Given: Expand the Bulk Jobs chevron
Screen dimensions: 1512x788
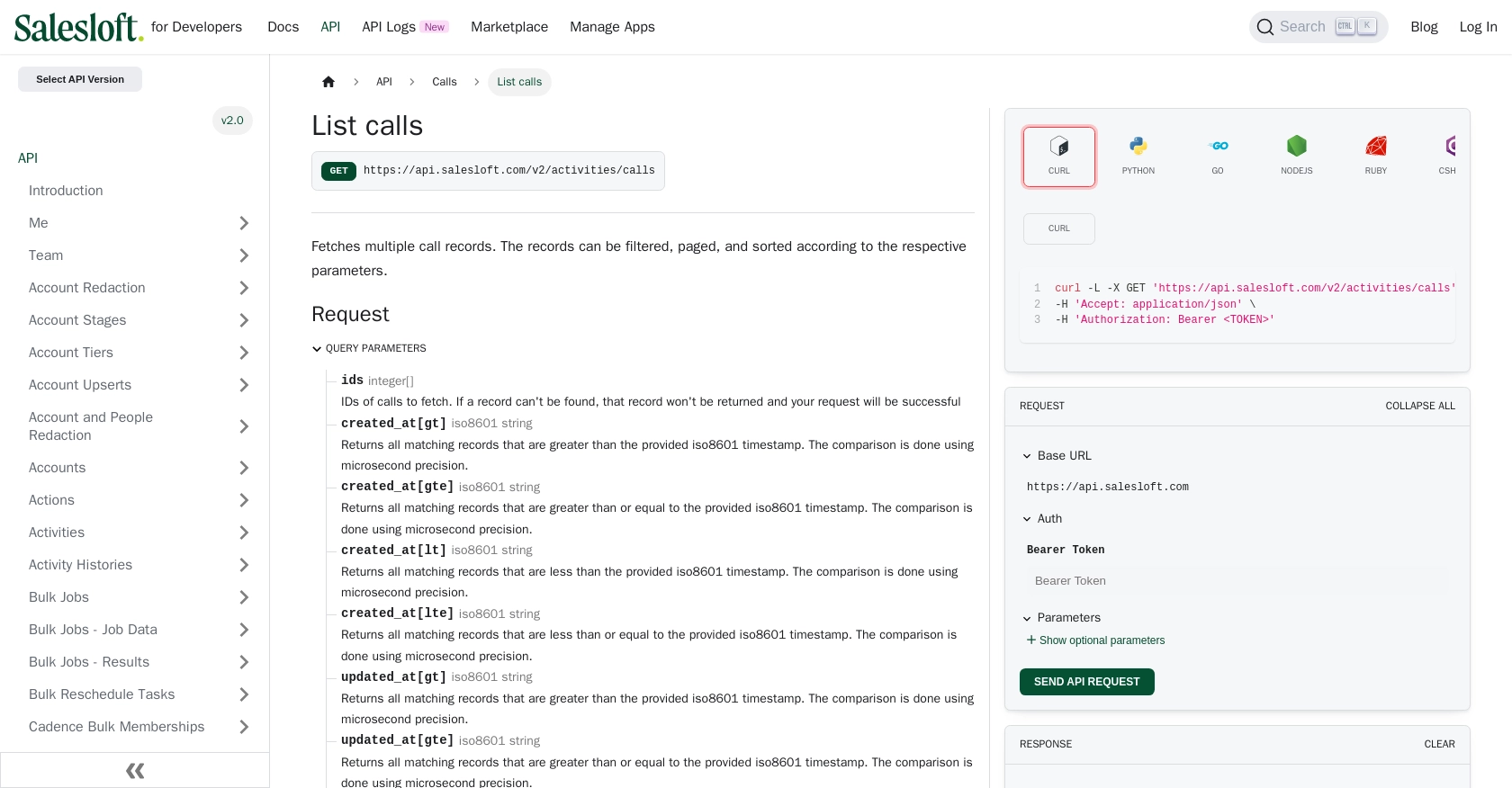Looking at the screenshot, I should [244, 597].
